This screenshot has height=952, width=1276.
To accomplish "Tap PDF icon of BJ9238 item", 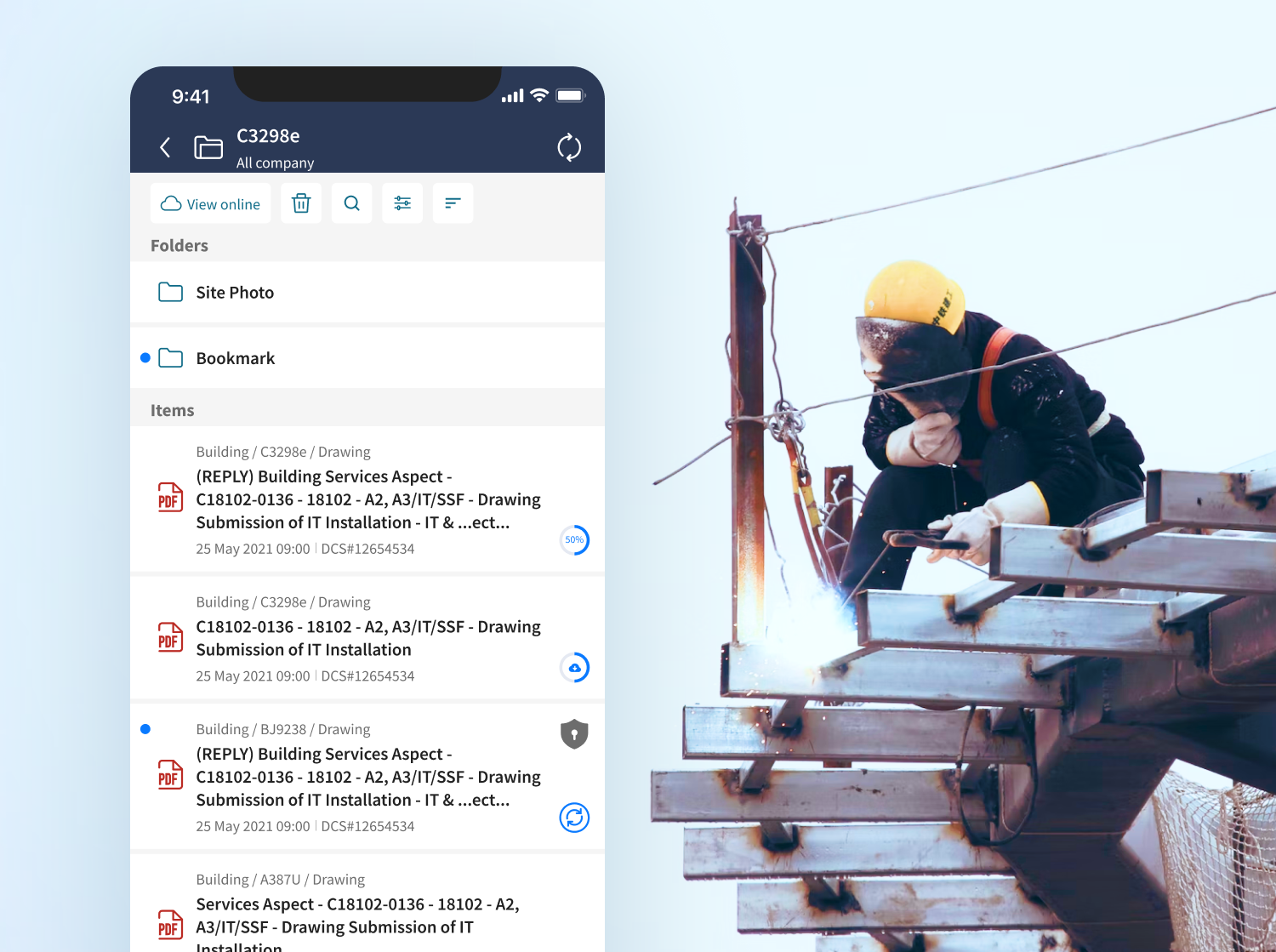I will coord(170,775).
